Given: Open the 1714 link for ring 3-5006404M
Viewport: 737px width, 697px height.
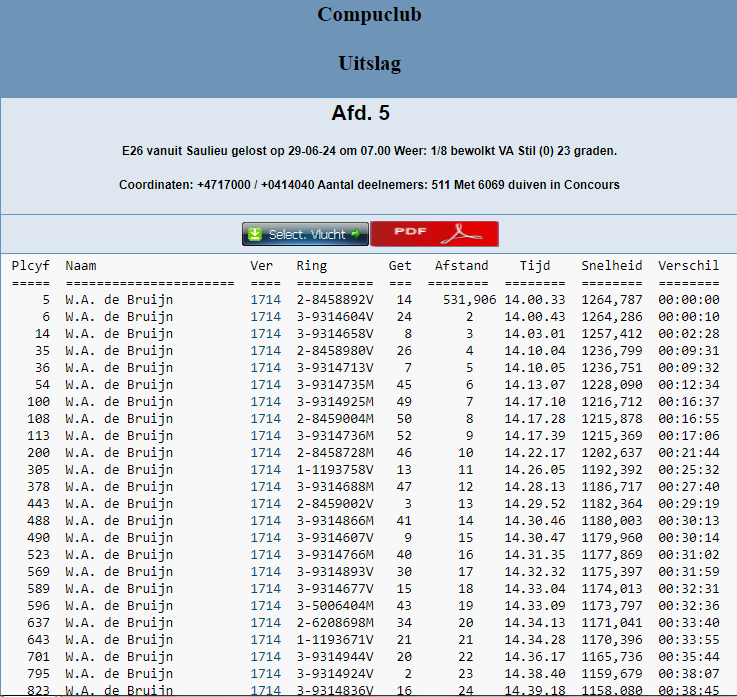Looking at the screenshot, I should coord(265,605).
